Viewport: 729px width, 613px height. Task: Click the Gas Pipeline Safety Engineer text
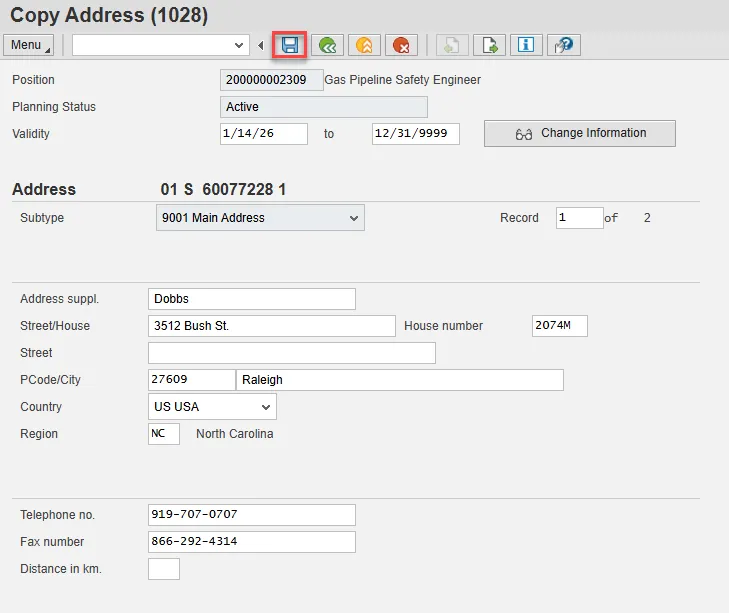pos(402,80)
